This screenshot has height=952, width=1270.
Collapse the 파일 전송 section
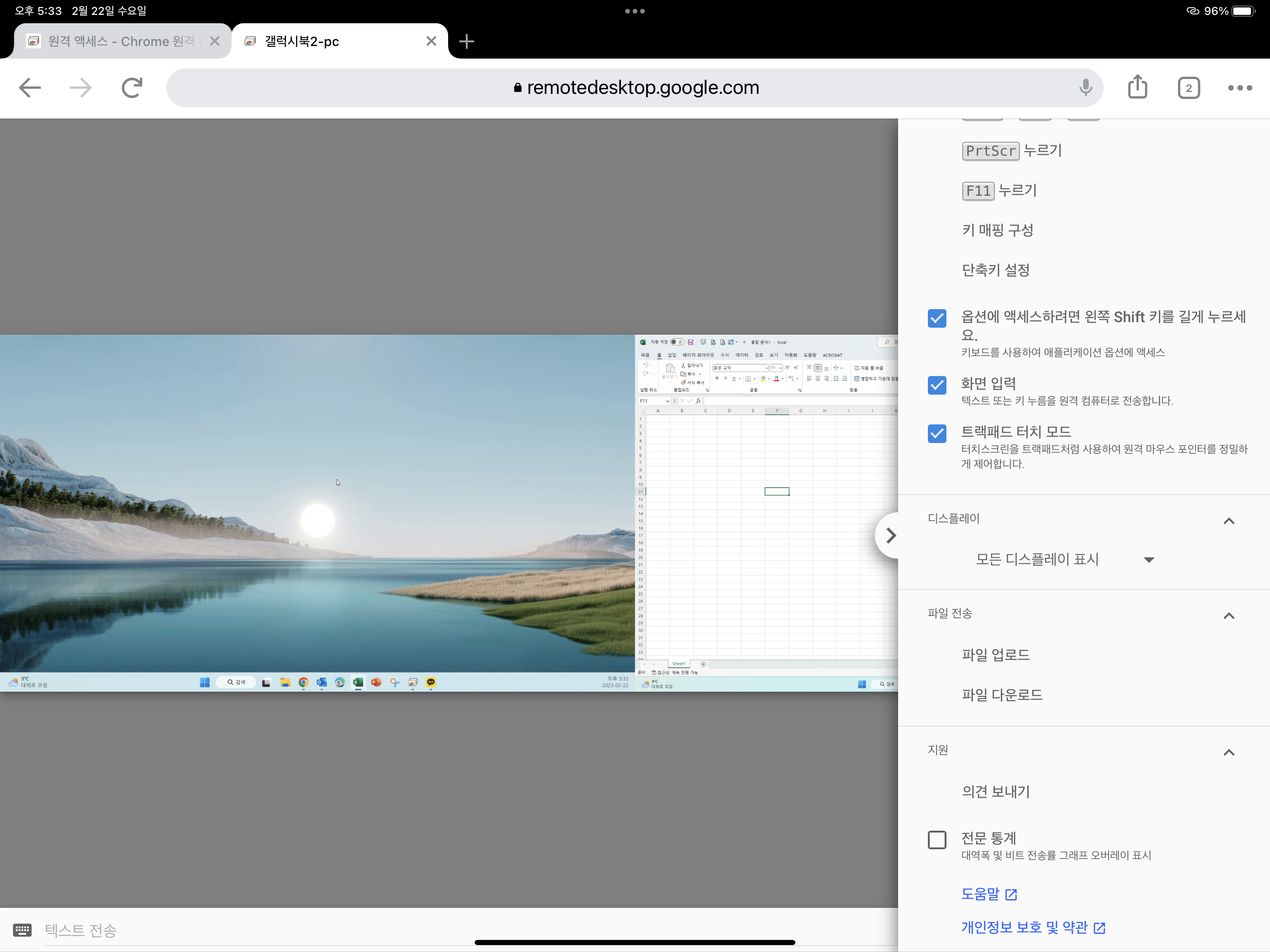coord(1228,615)
